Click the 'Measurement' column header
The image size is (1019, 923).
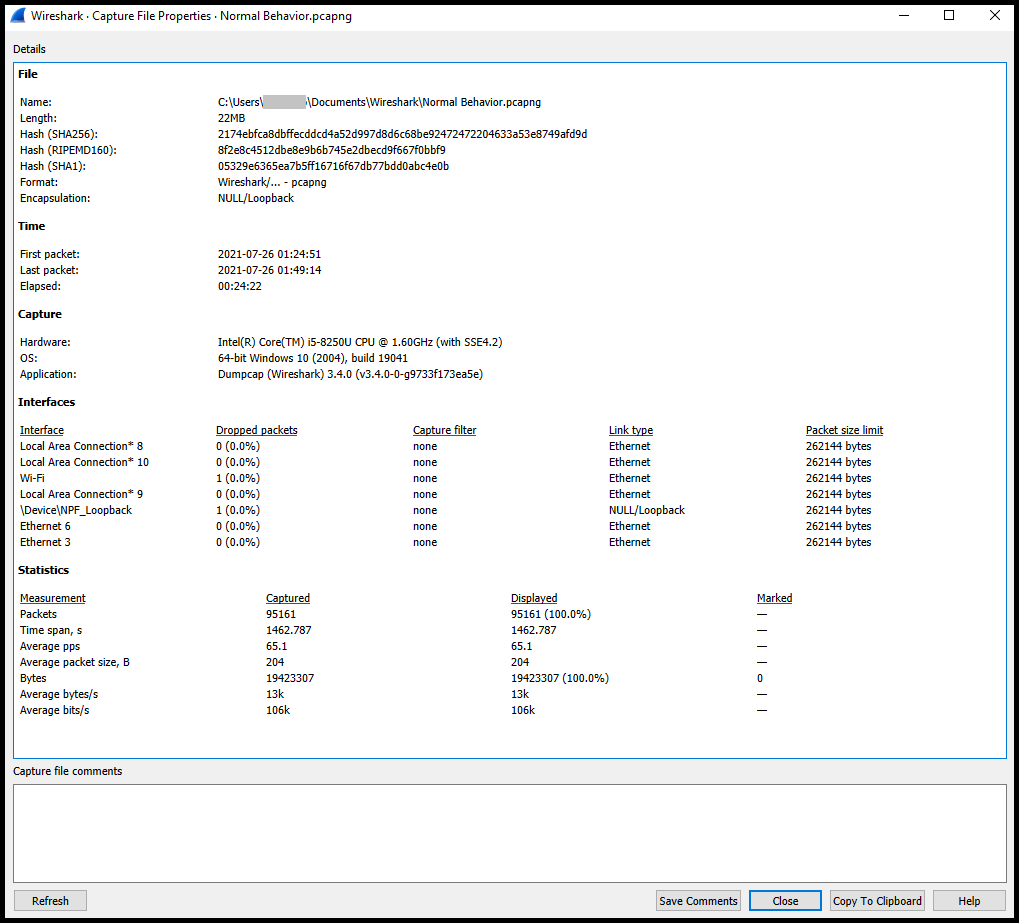click(x=53, y=598)
